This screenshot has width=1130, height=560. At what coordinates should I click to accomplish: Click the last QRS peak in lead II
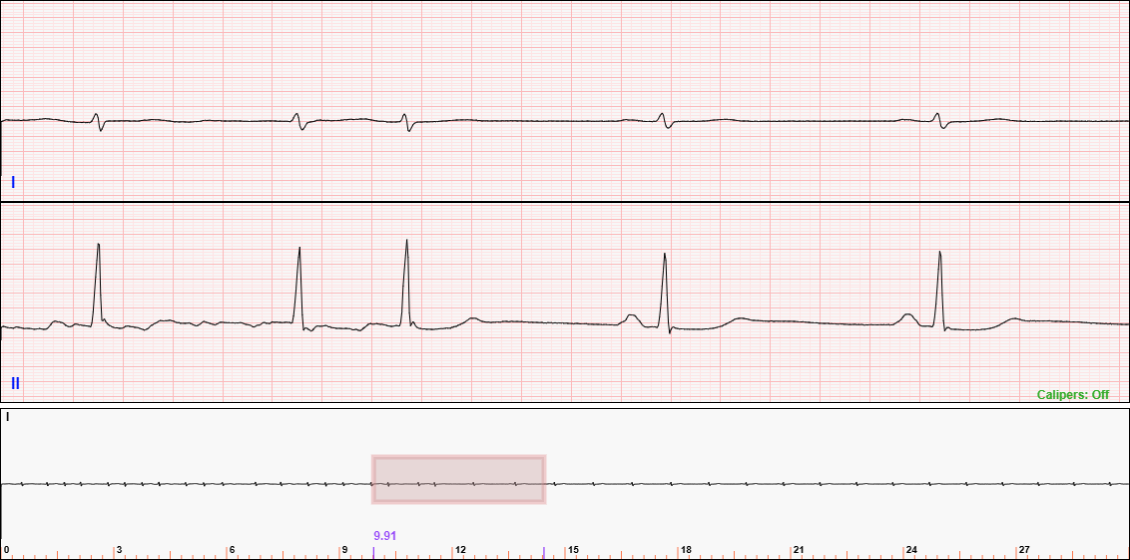point(940,254)
